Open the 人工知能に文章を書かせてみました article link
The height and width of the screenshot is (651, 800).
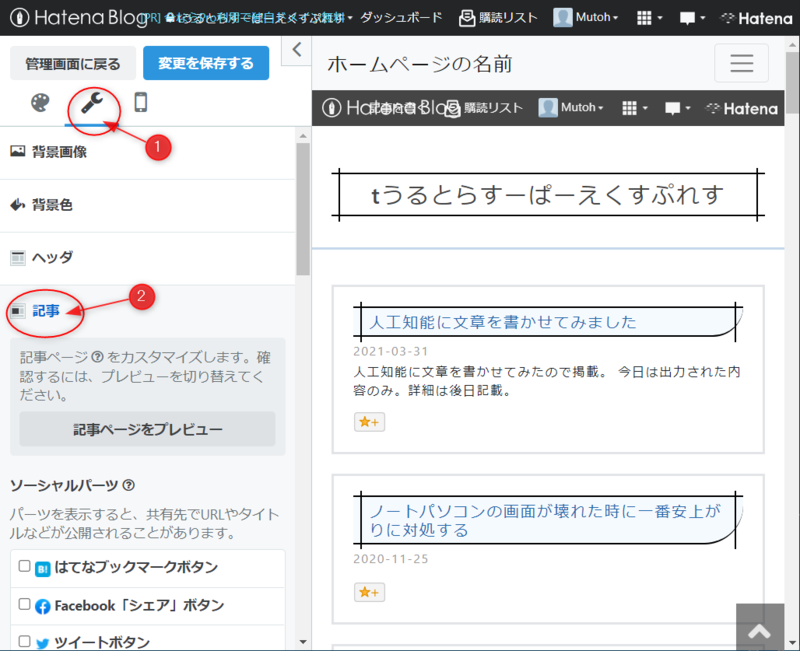498,320
